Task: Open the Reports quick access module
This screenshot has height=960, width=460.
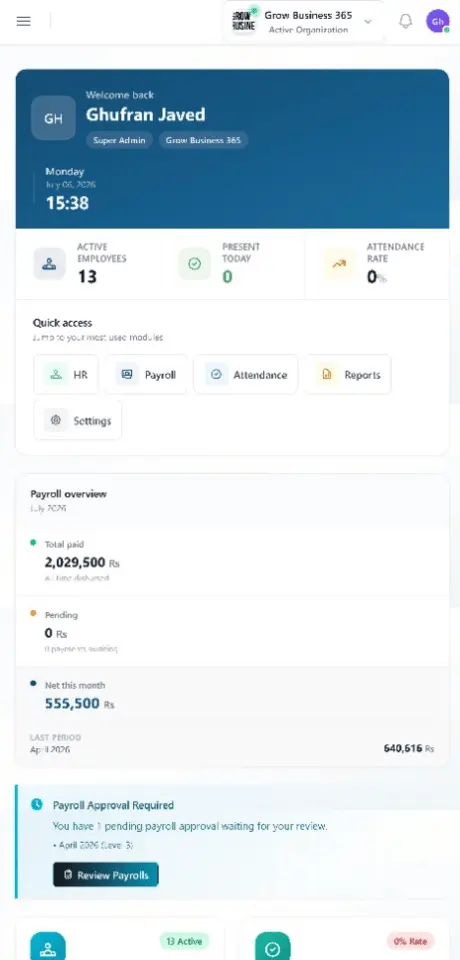Action: (x=348, y=375)
